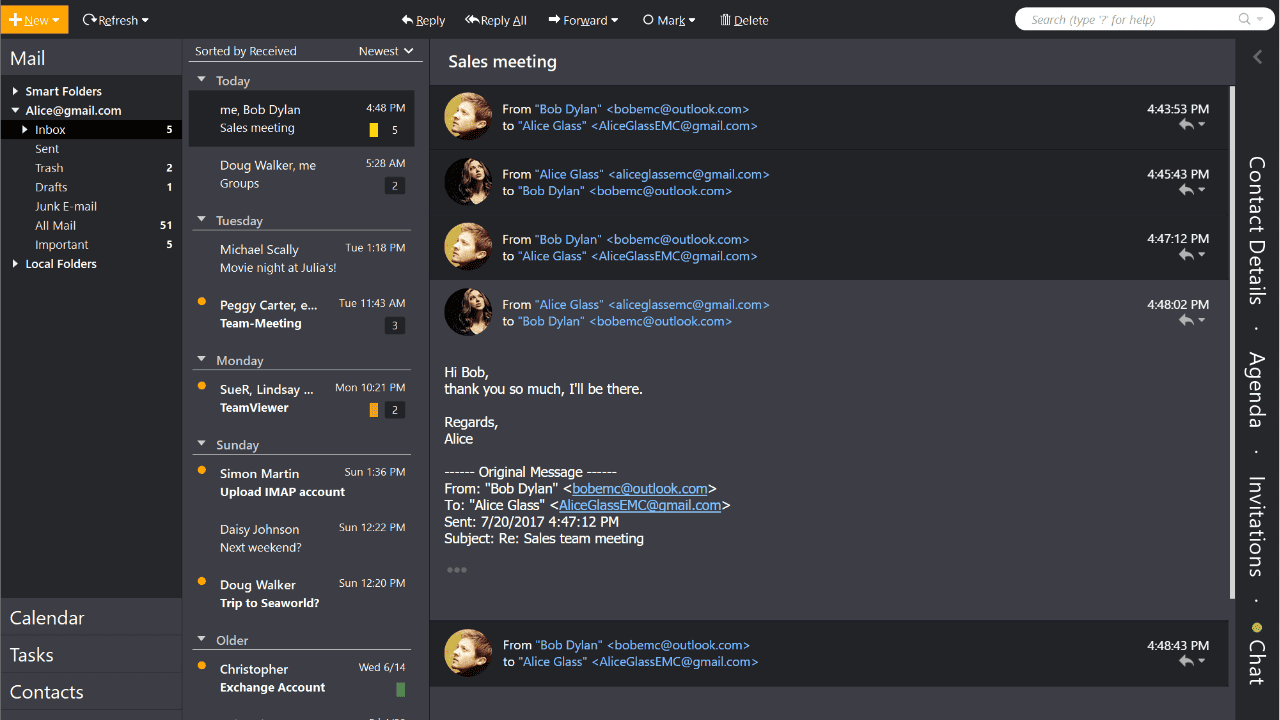1280x720 pixels.
Task: Click reply arrow on 4:45:43 PM message
Action: tap(1186, 190)
